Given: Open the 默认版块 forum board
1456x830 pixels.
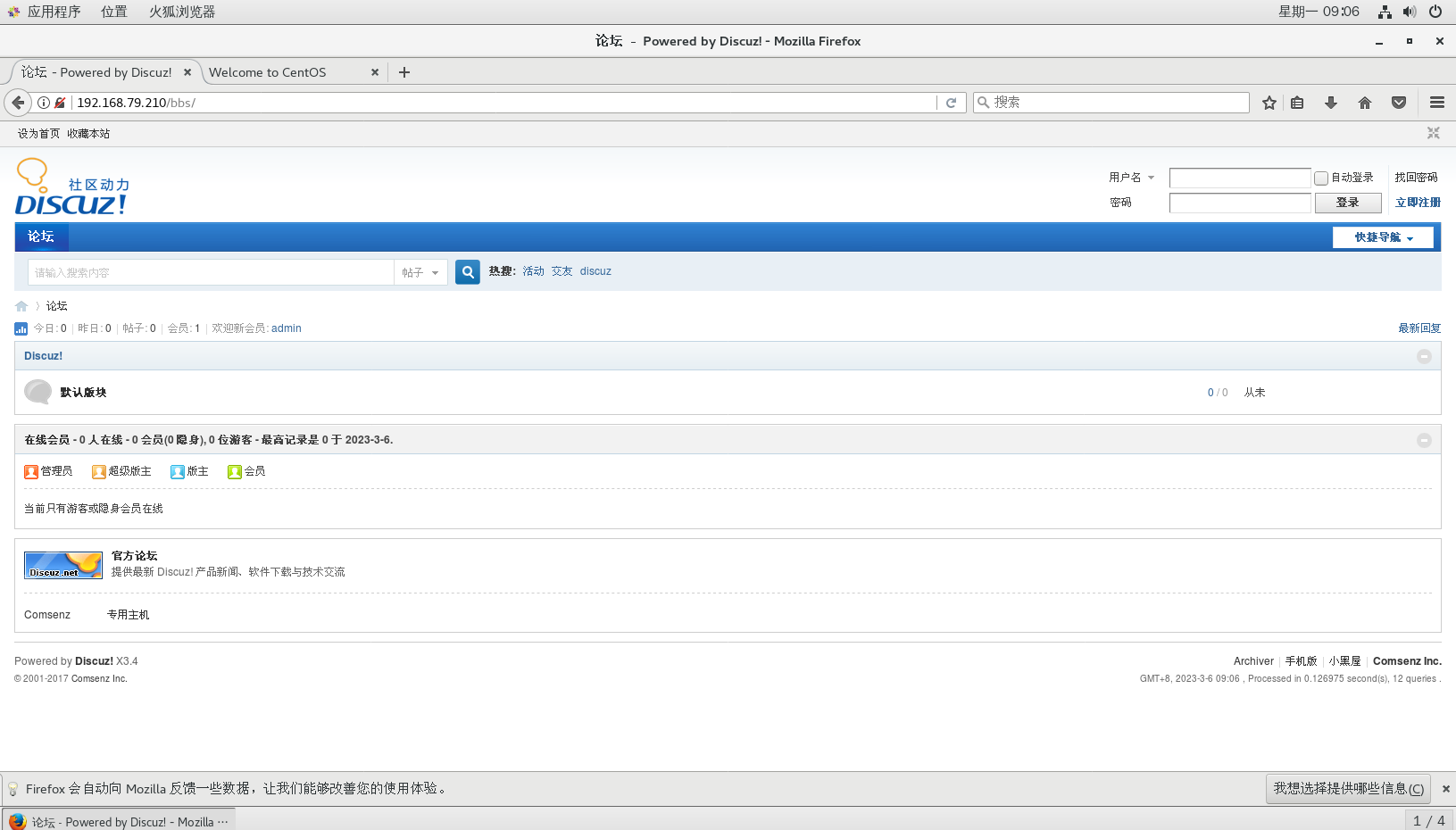Looking at the screenshot, I should click(83, 393).
